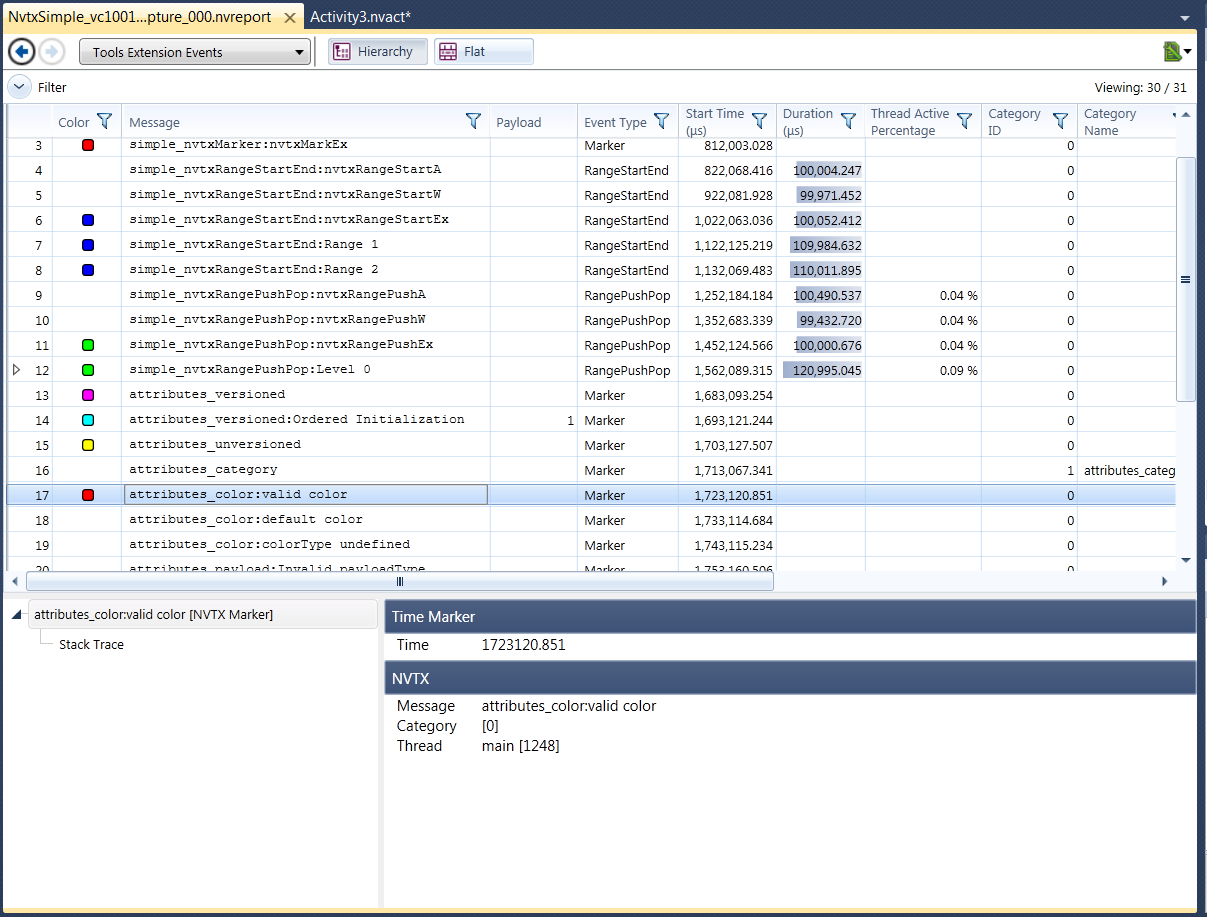Screen dimensions: 1207x917
Task: Collapse the attributes_color:valid color tree node
Action: coord(17,615)
